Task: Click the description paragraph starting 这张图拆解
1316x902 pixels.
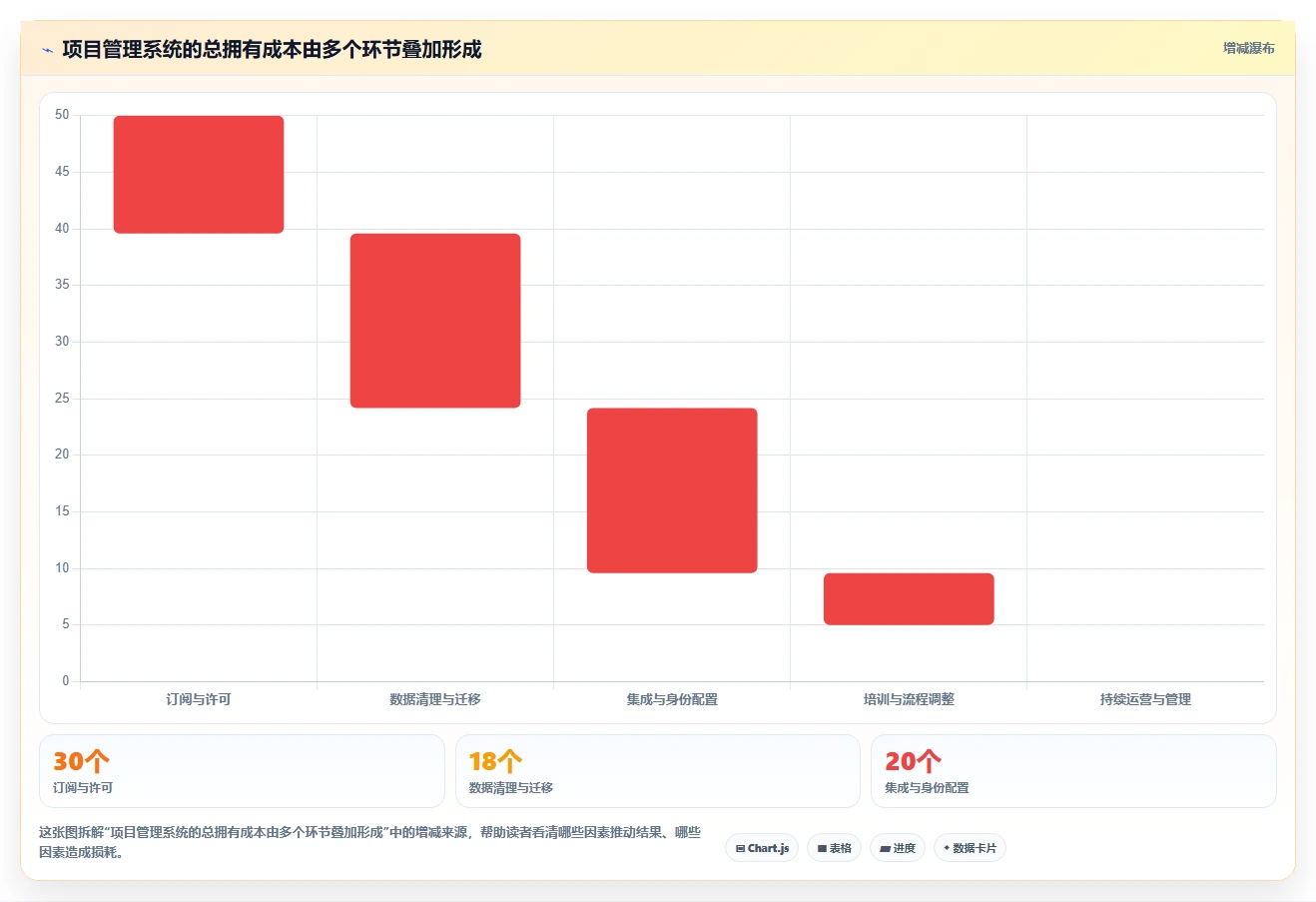Action: tap(369, 842)
